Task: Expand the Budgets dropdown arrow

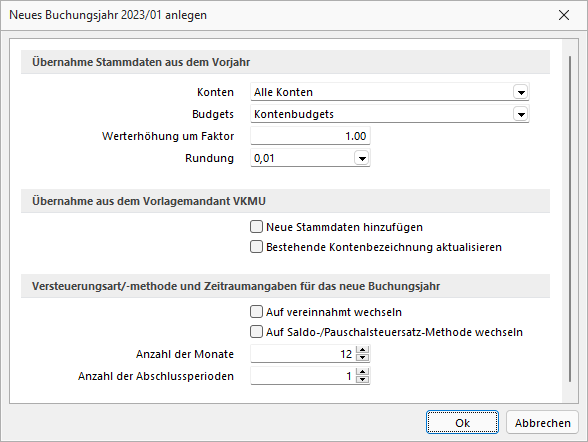Action: (x=521, y=114)
